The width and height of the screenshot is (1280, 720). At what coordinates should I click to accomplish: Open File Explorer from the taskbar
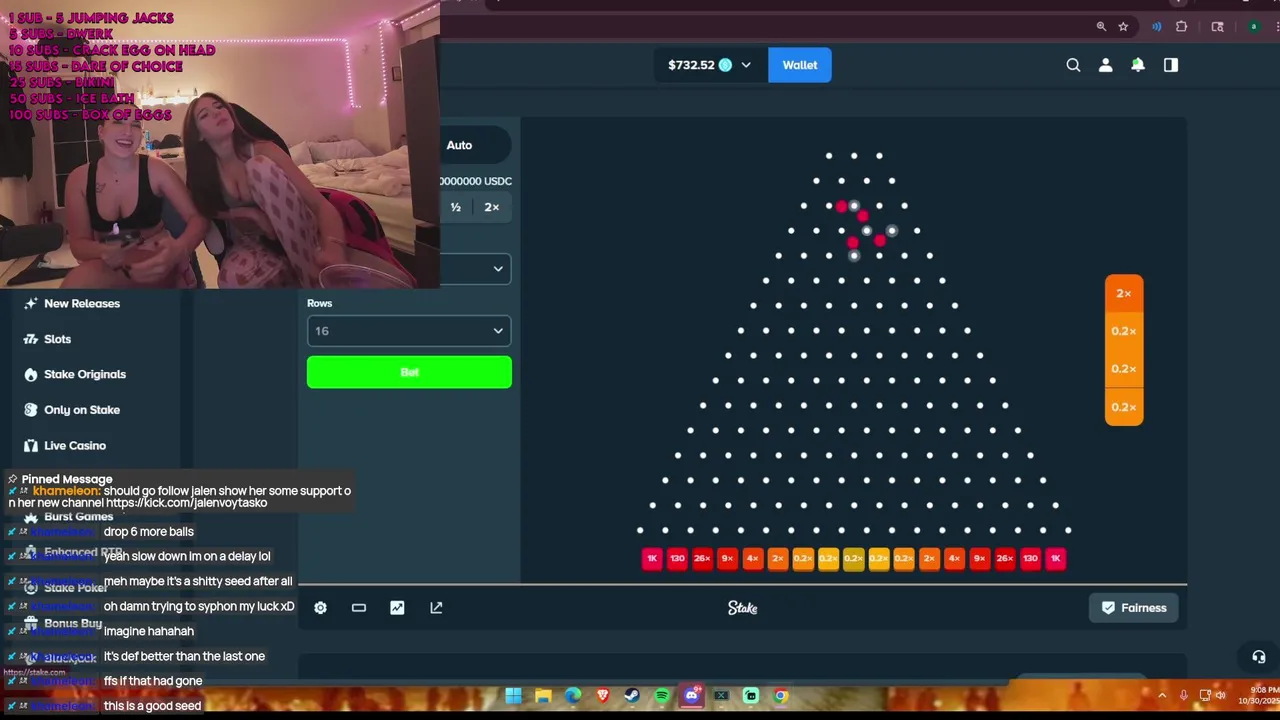[543, 695]
